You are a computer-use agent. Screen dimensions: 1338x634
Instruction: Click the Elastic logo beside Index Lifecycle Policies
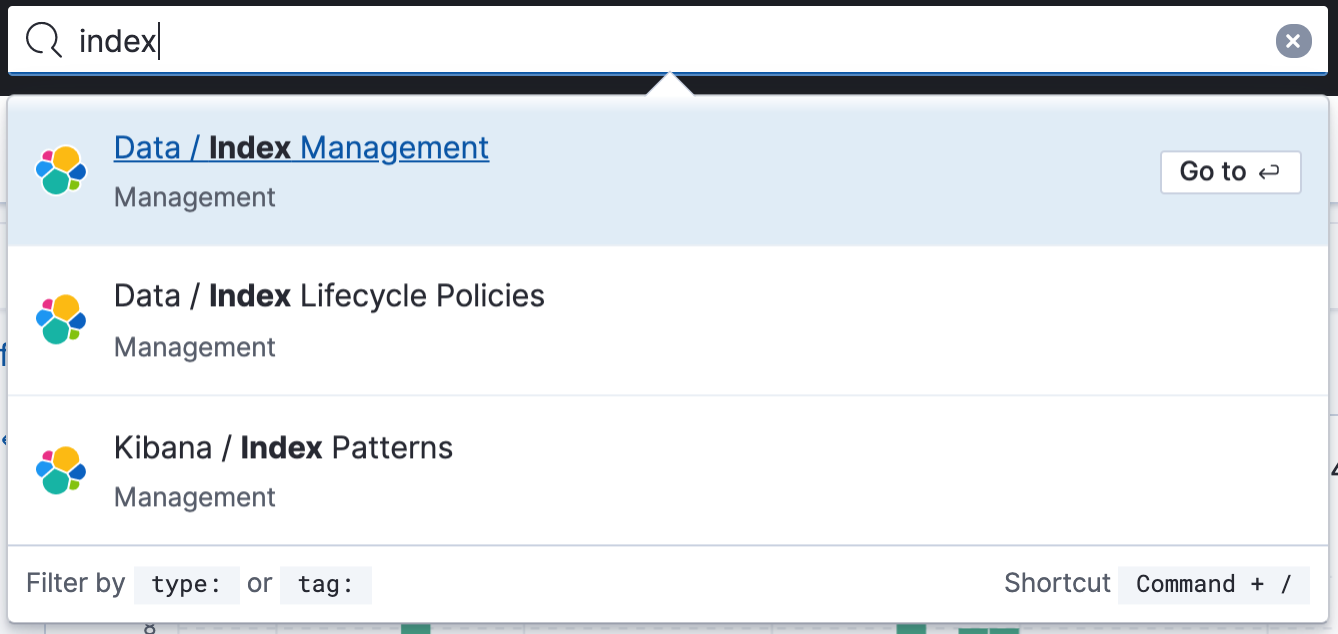coord(61,320)
